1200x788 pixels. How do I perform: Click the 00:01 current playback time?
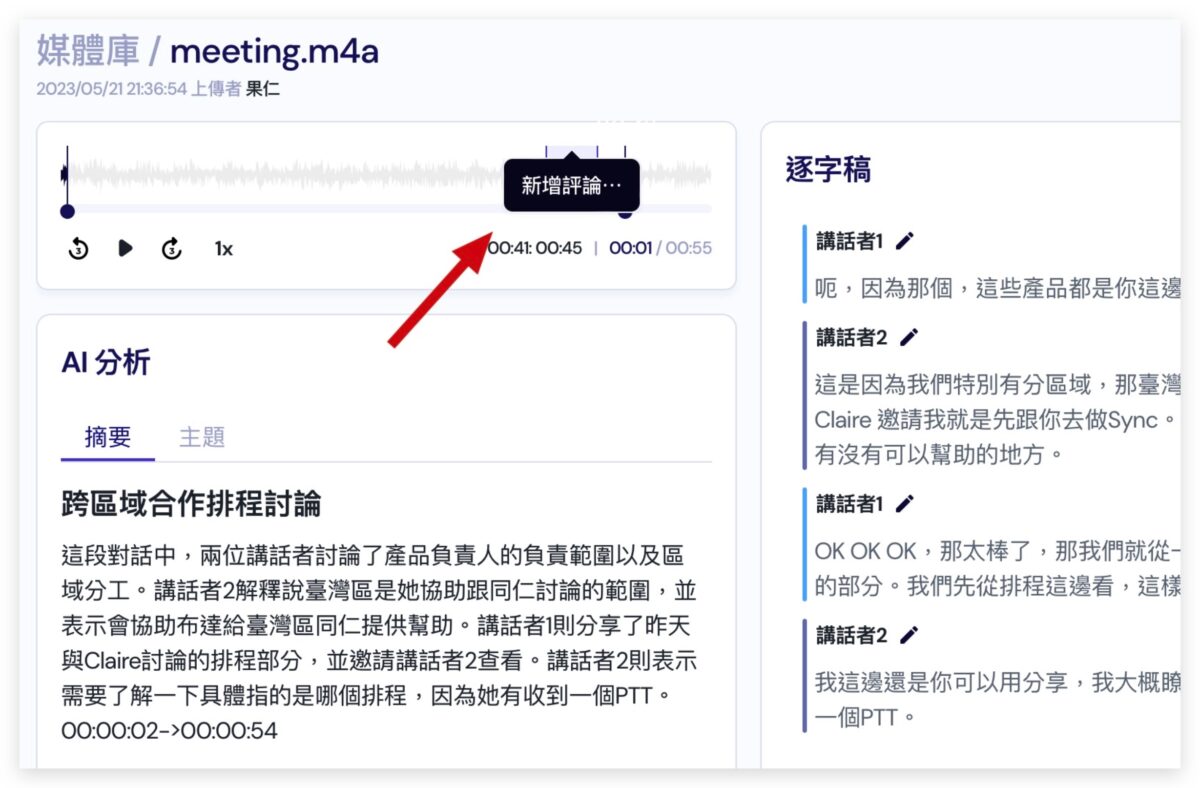[x=630, y=248]
